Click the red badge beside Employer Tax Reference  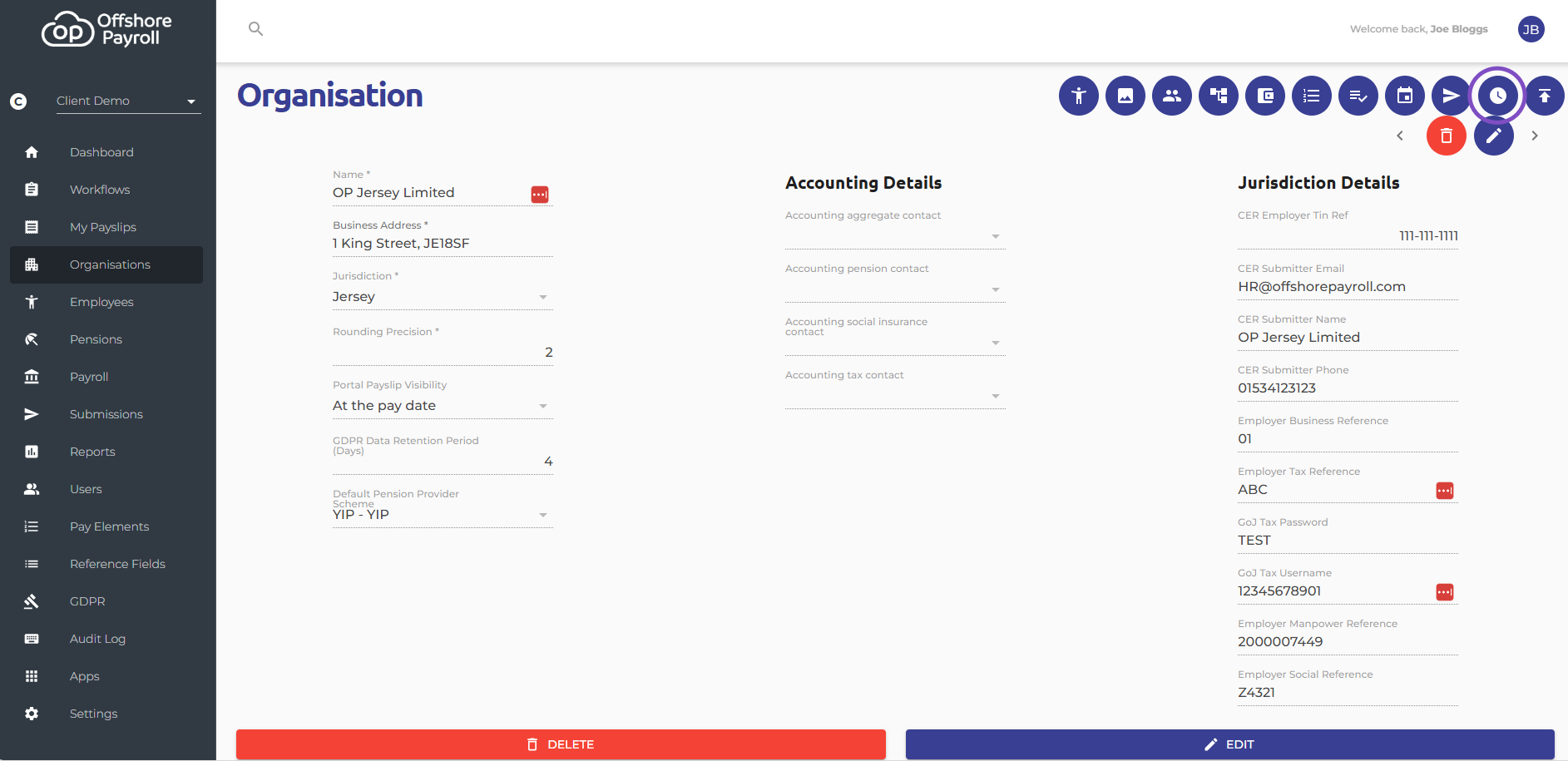pyautogui.click(x=1445, y=491)
